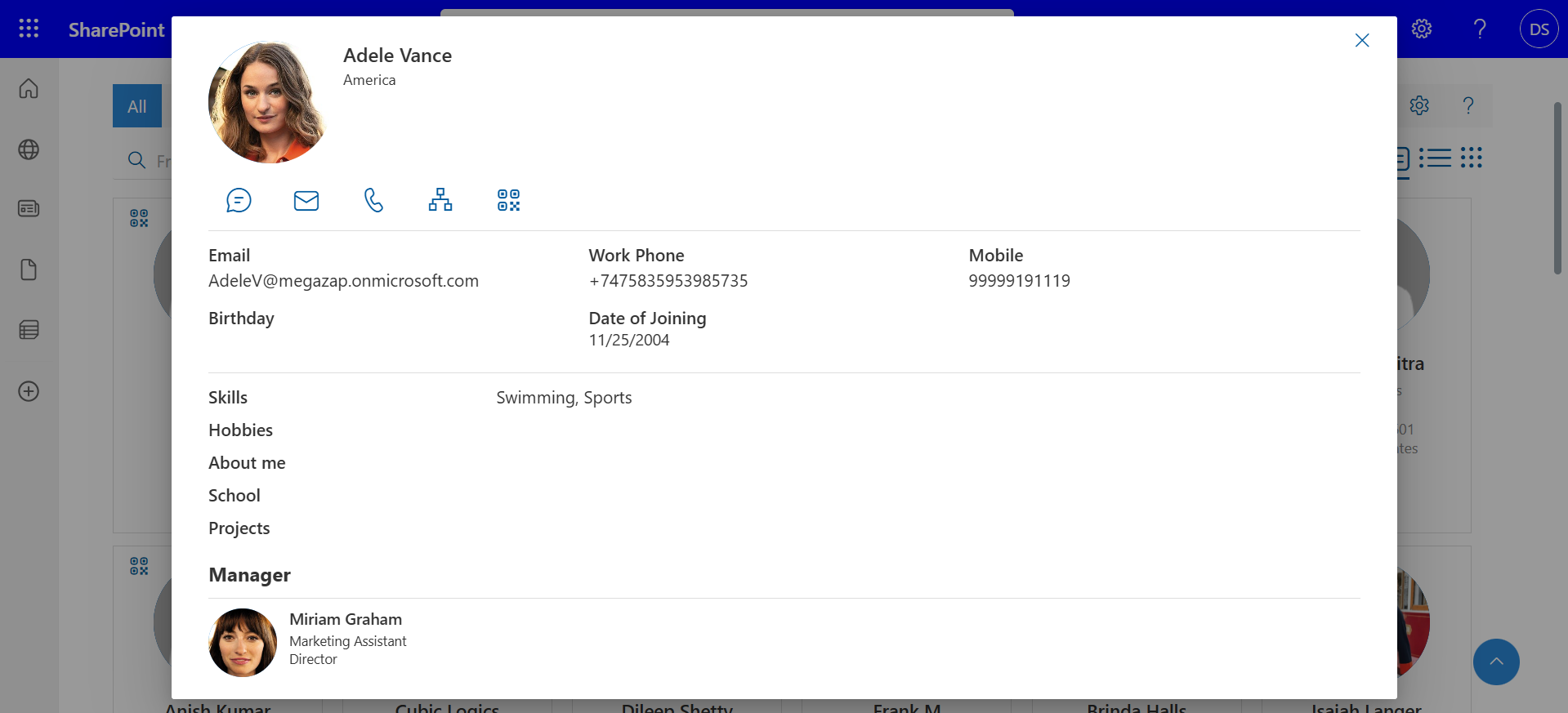Switch to the grid tile view icon
This screenshot has height=713, width=1568.
point(1471,158)
